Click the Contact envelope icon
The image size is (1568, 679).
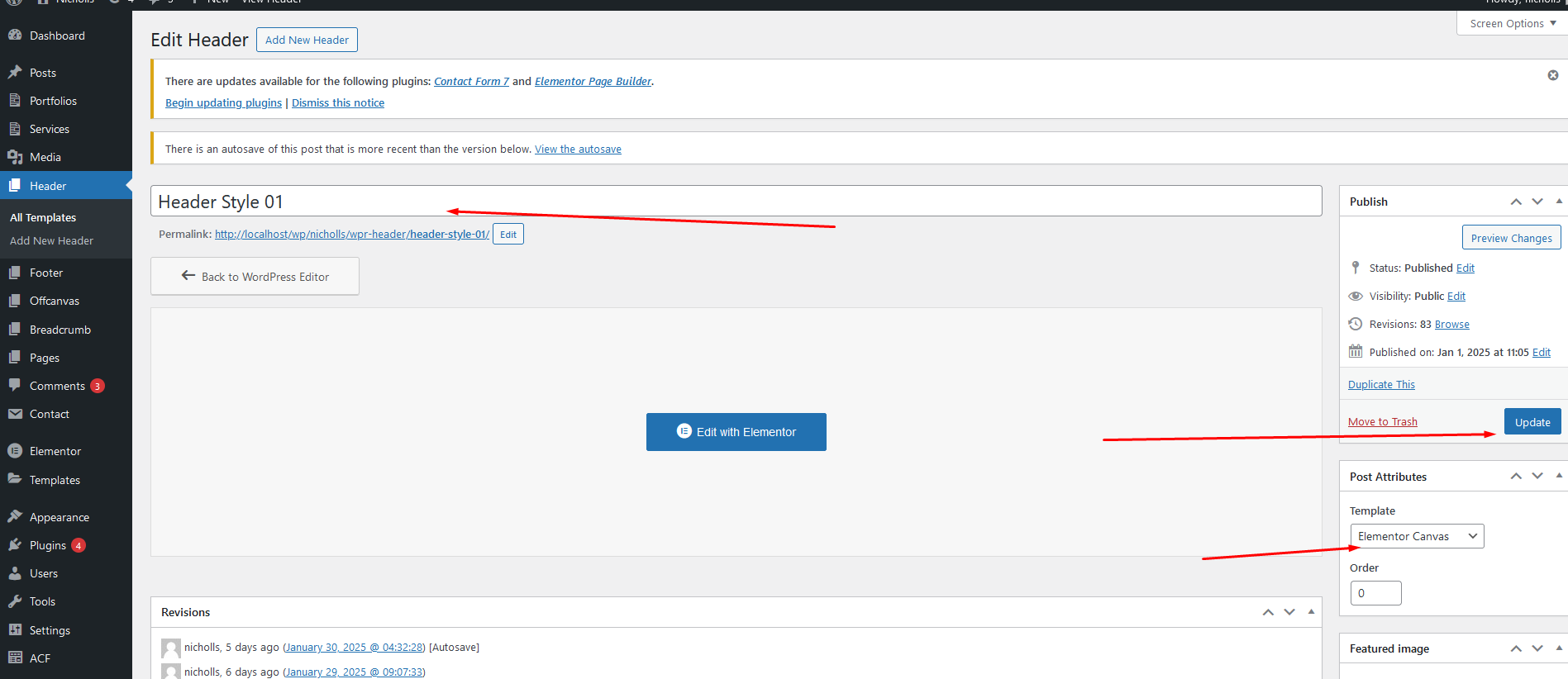pyautogui.click(x=15, y=414)
